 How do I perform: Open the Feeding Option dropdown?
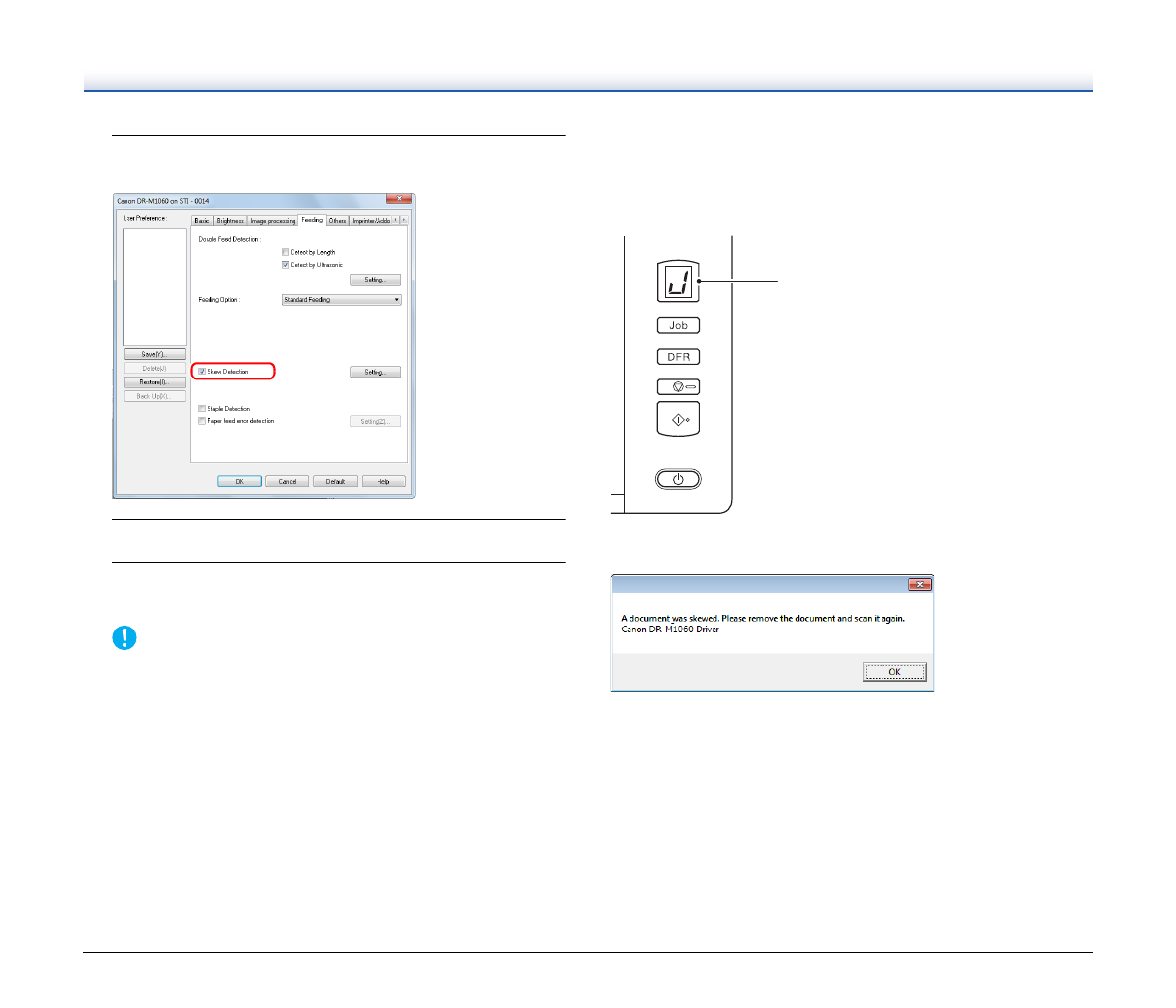(341, 300)
